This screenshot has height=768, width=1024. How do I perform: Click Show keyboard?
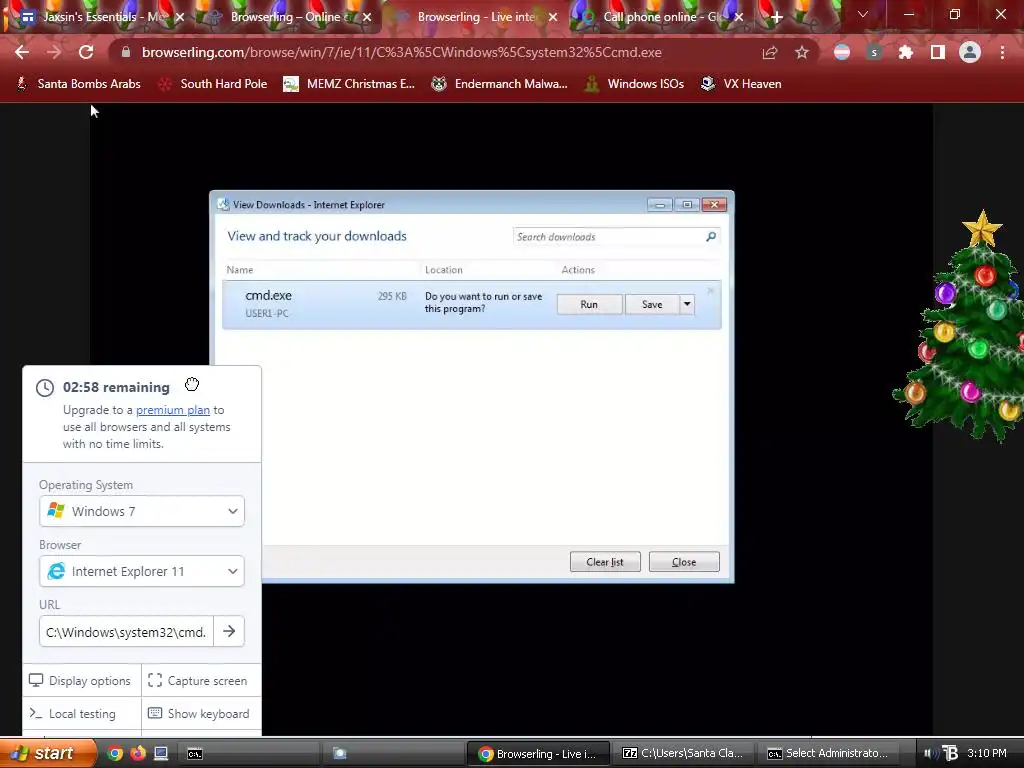[199, 714]
